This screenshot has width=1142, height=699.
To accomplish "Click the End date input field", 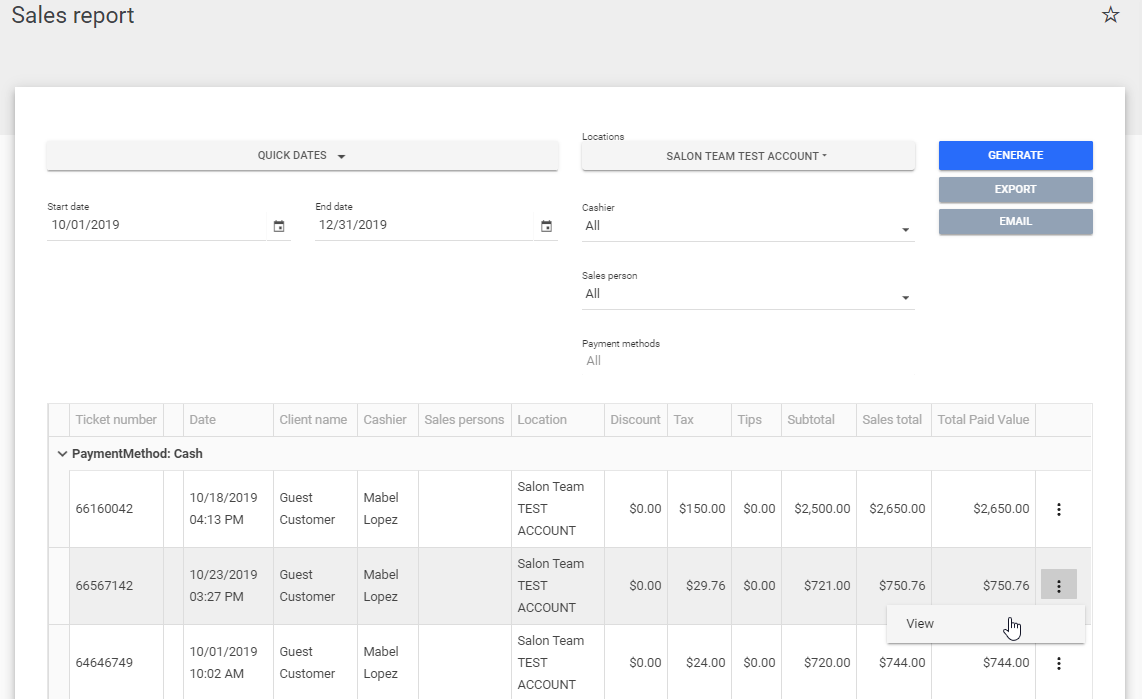I will [420, 226].
